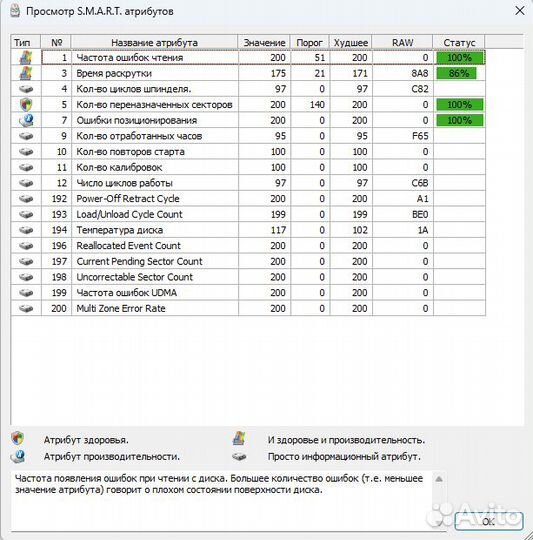This screenshot has height=540, width=533.
Task: Click legend icon for И здоровье и производительность
Action: (239, 438)
